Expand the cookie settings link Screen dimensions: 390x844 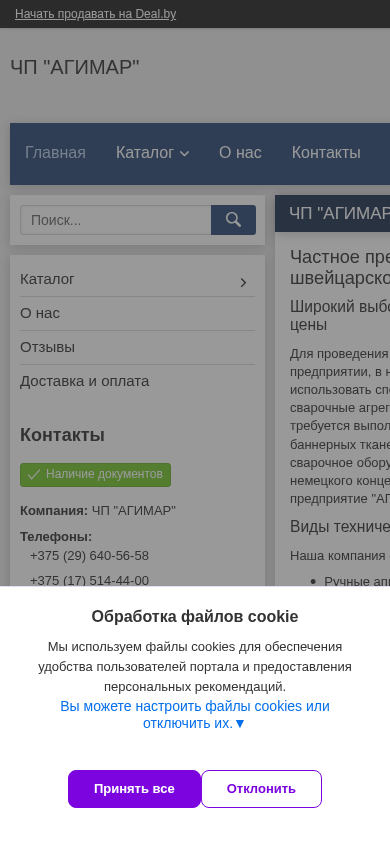(195, 715)
